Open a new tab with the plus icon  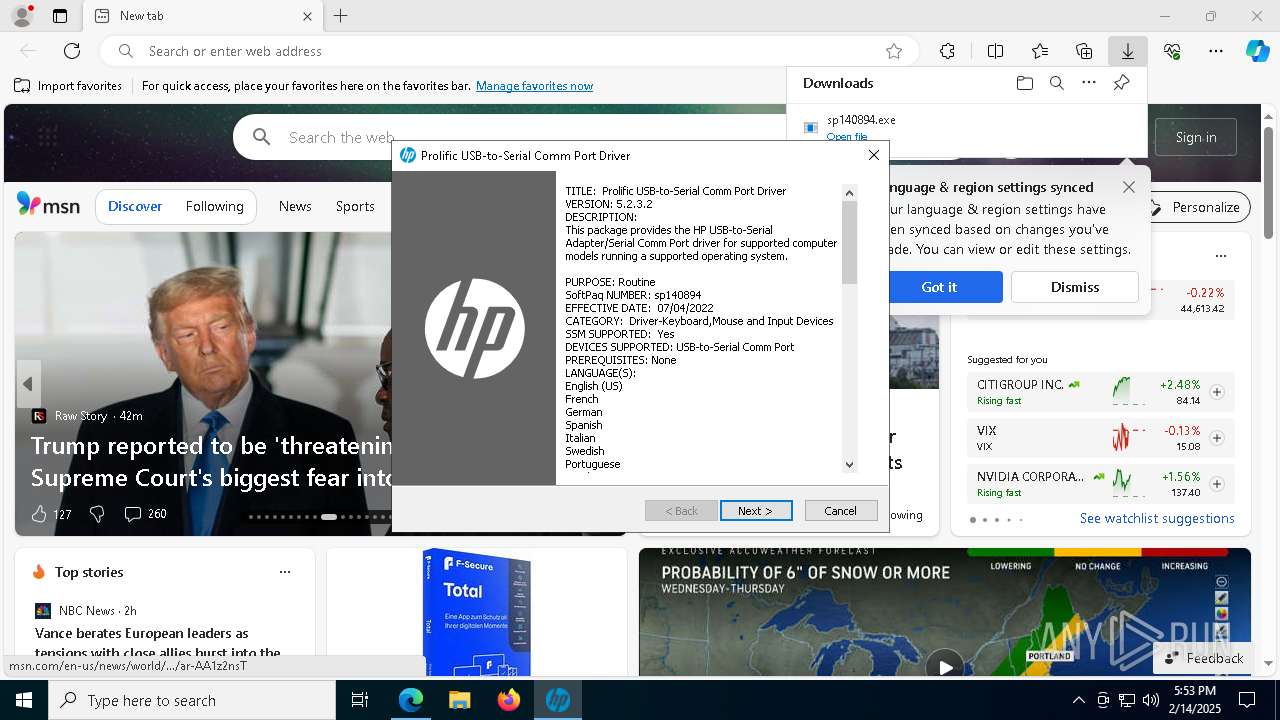pyautogui.click(x=341, y=16)
